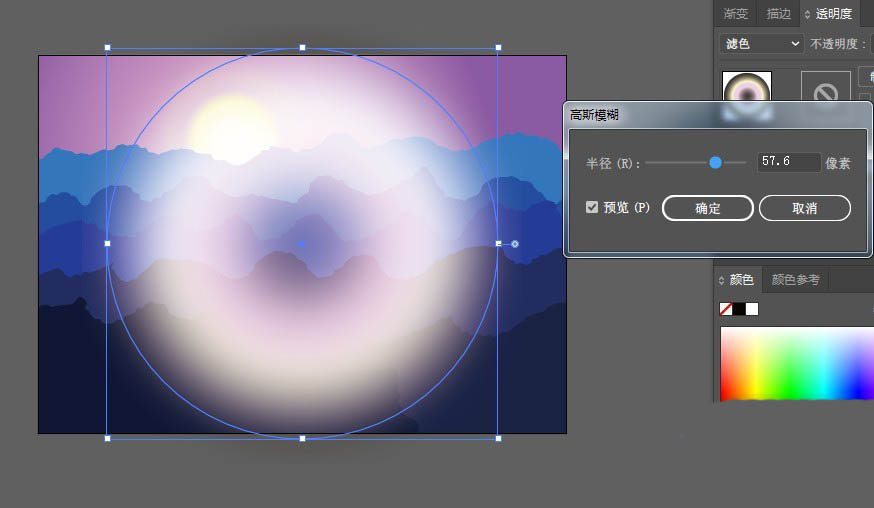Click the top-center selection handle
This screenshot has width=874, height=508.
pos(303,48)
